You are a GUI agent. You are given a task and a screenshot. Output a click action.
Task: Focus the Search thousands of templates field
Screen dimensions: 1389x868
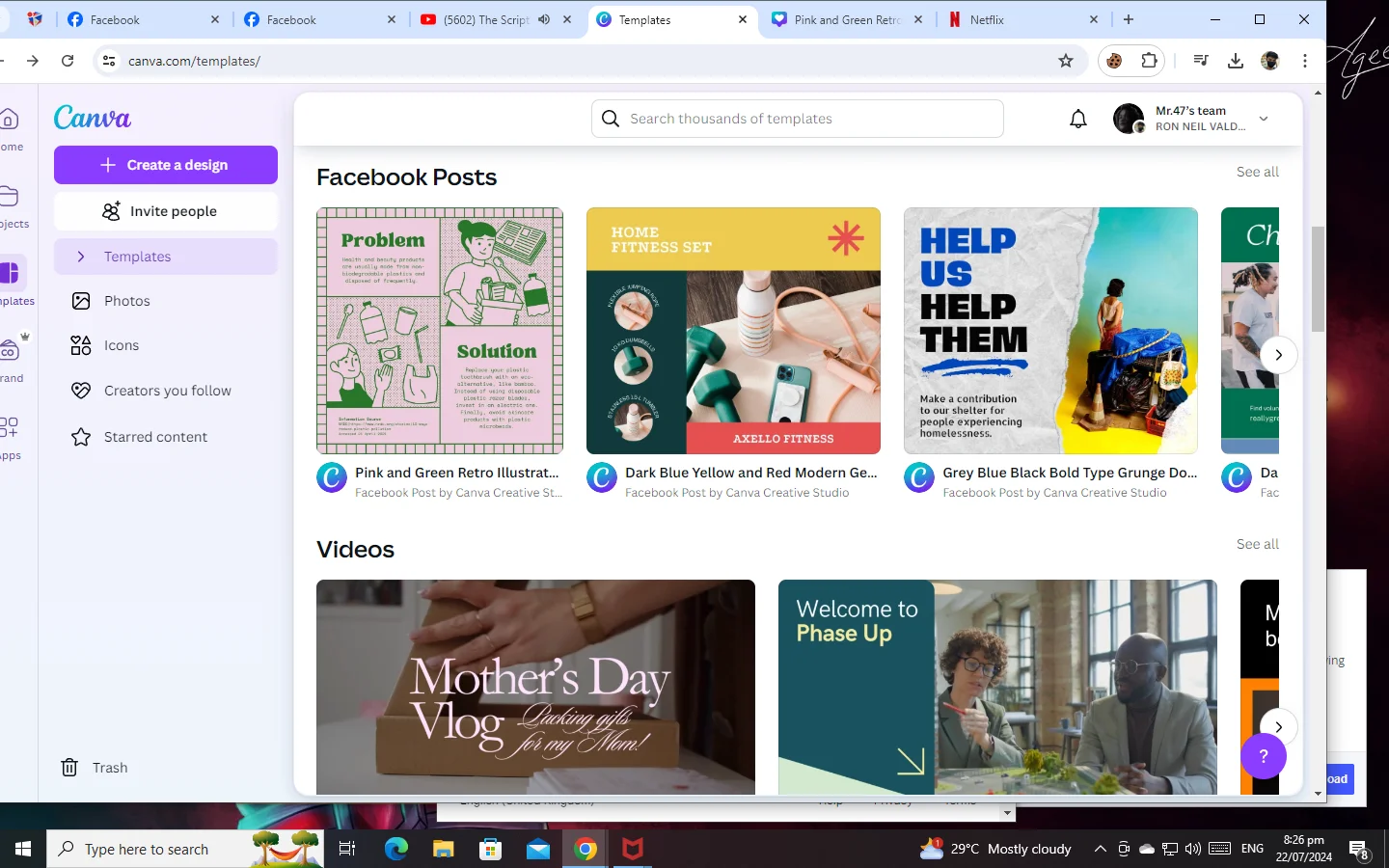click(798, 119)
